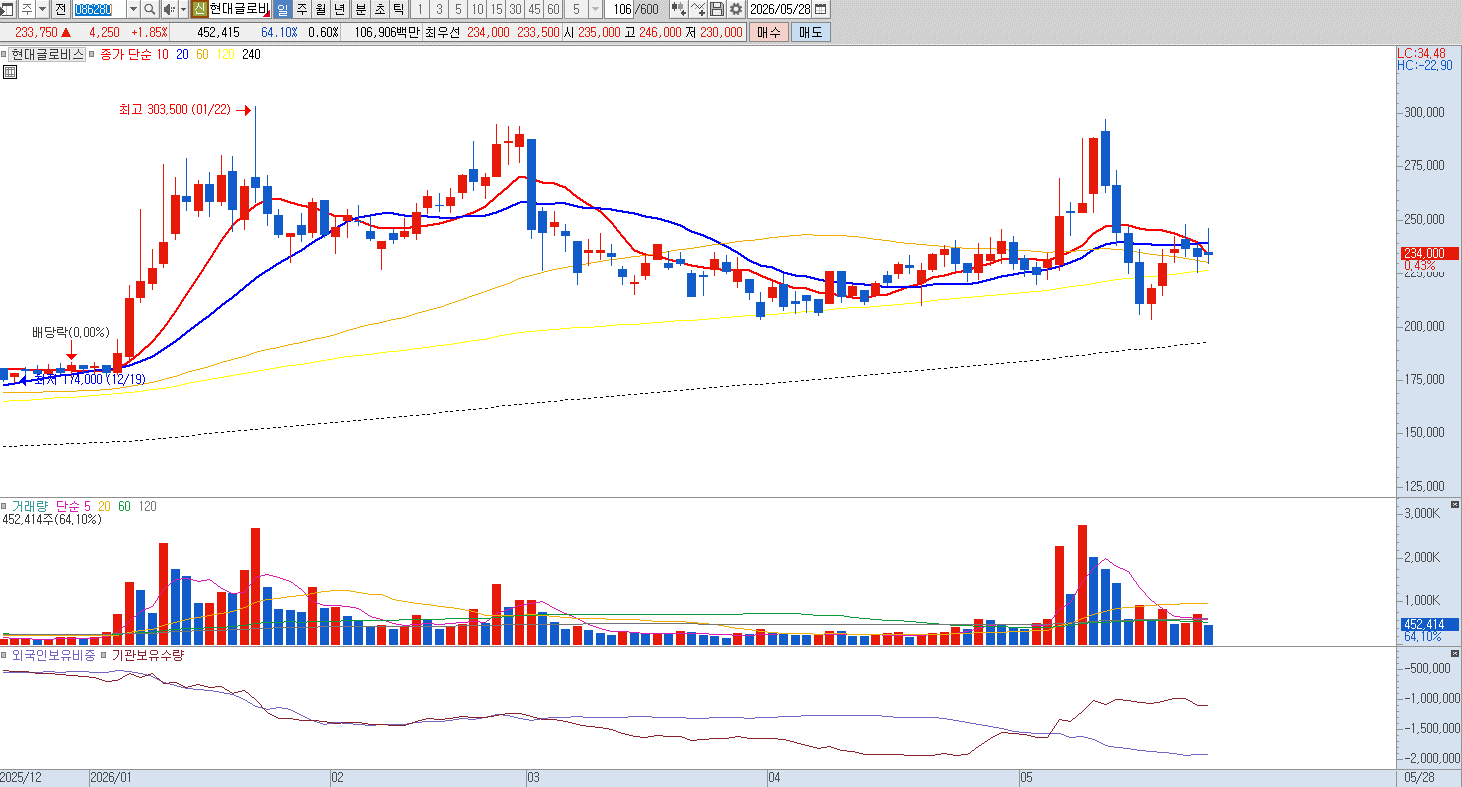Click the candlestick chart type icon
Image resolution: width=1462 pixels, height=787 pixels.
[679, 9]
